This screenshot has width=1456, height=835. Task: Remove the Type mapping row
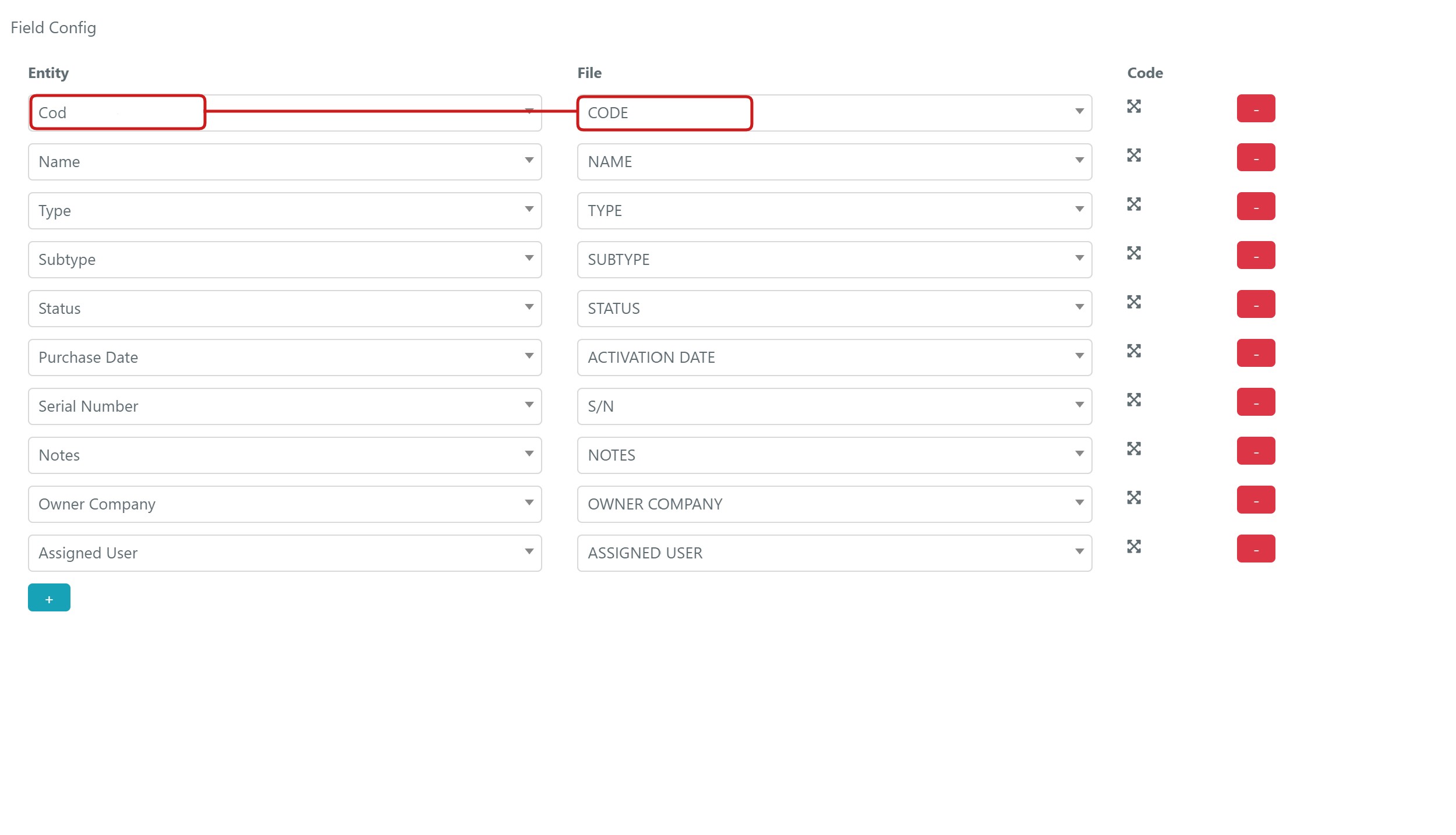[1256, 206]
